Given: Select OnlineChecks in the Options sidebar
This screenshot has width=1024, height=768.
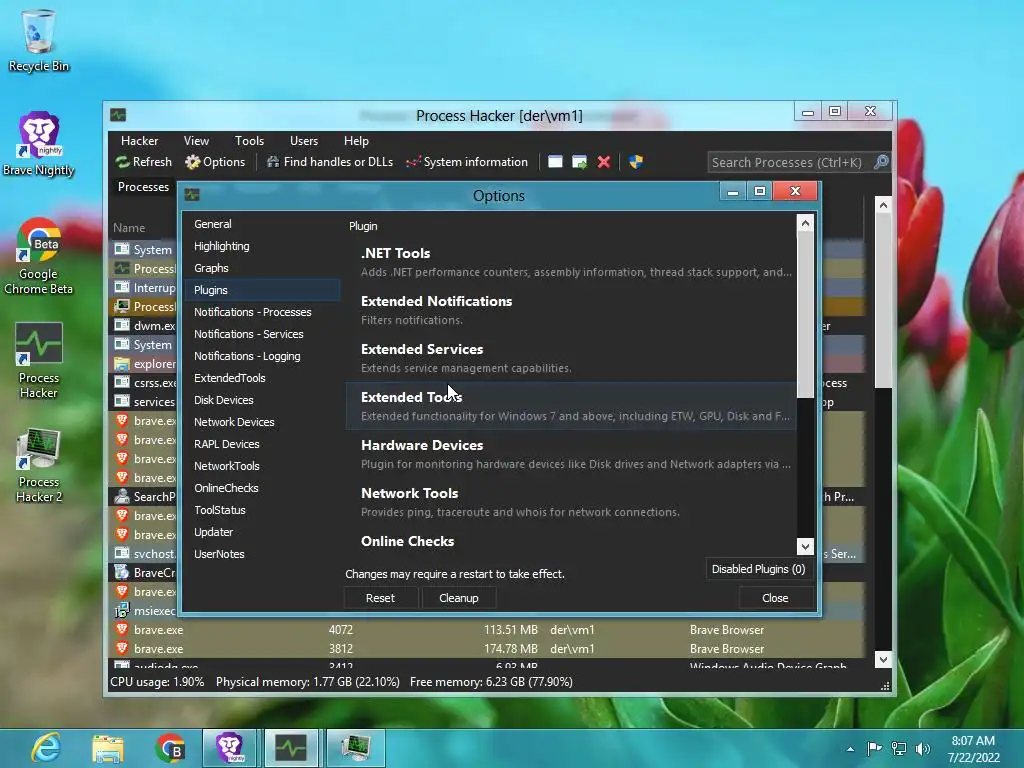Looking at the screenshot, I should (x=263, y=488).
